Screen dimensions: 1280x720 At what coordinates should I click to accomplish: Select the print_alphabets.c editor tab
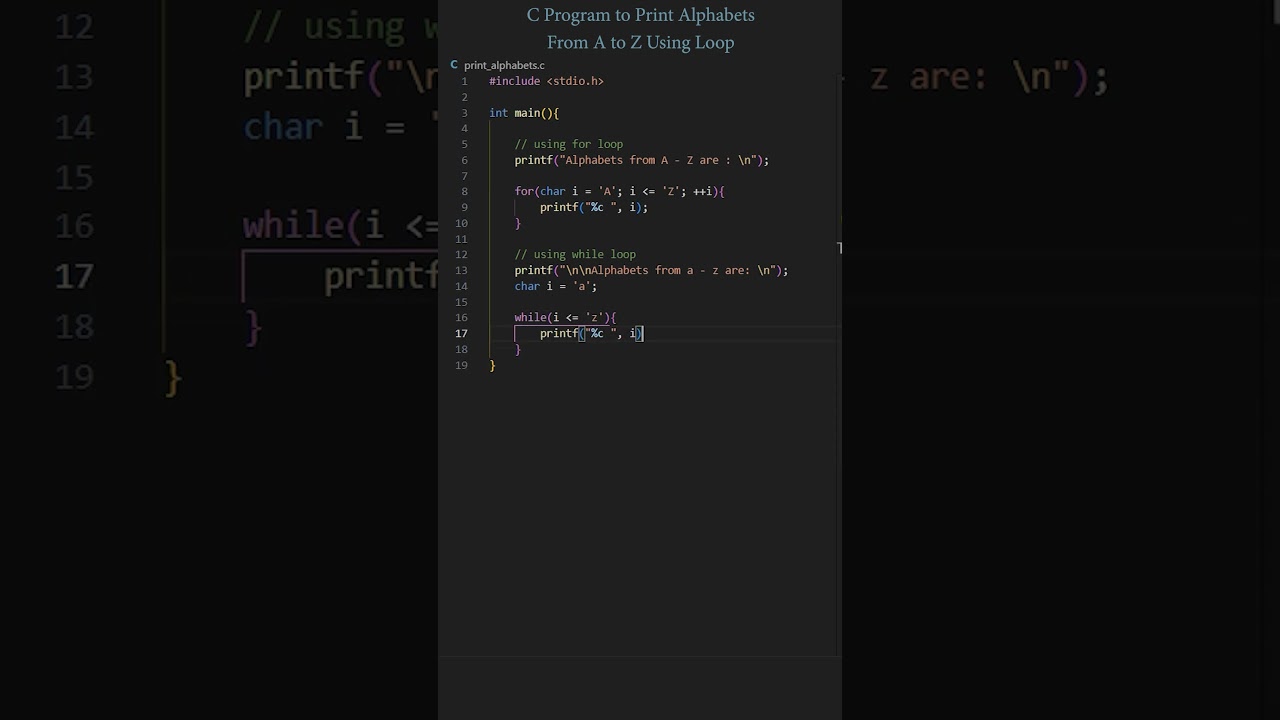click(497, 65)
